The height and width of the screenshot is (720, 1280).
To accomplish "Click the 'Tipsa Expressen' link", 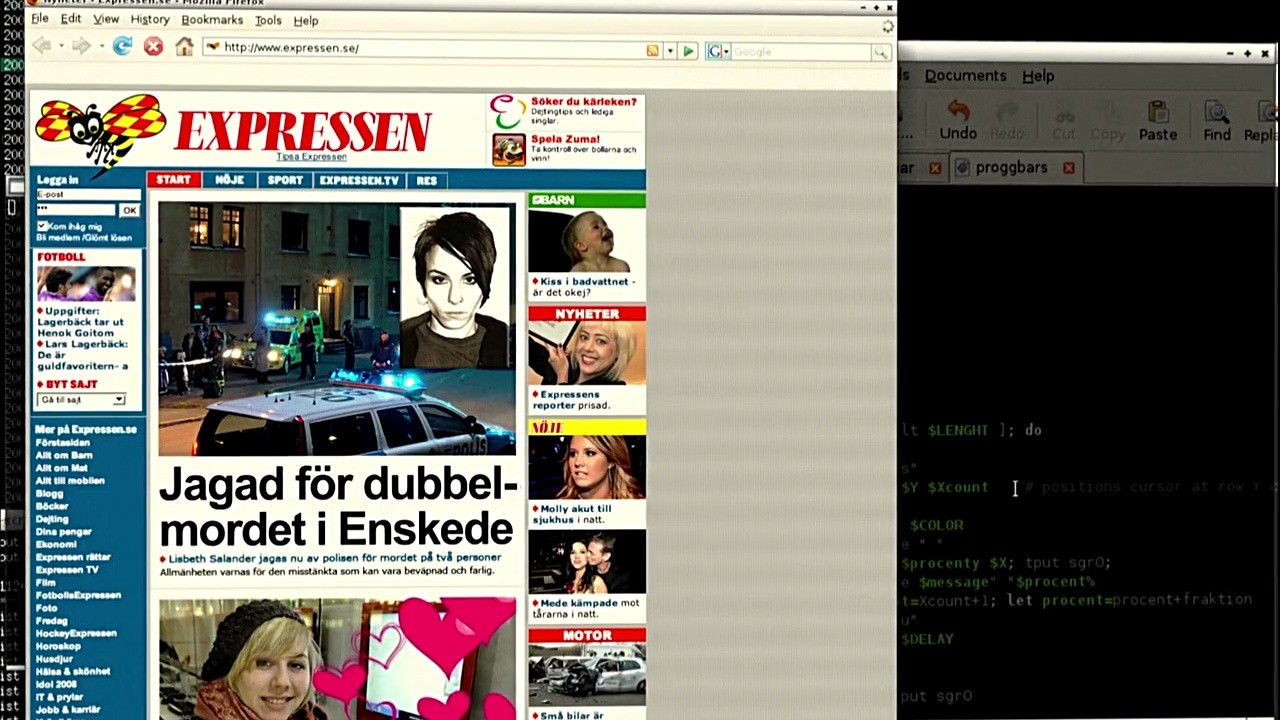I will point(312,157).
